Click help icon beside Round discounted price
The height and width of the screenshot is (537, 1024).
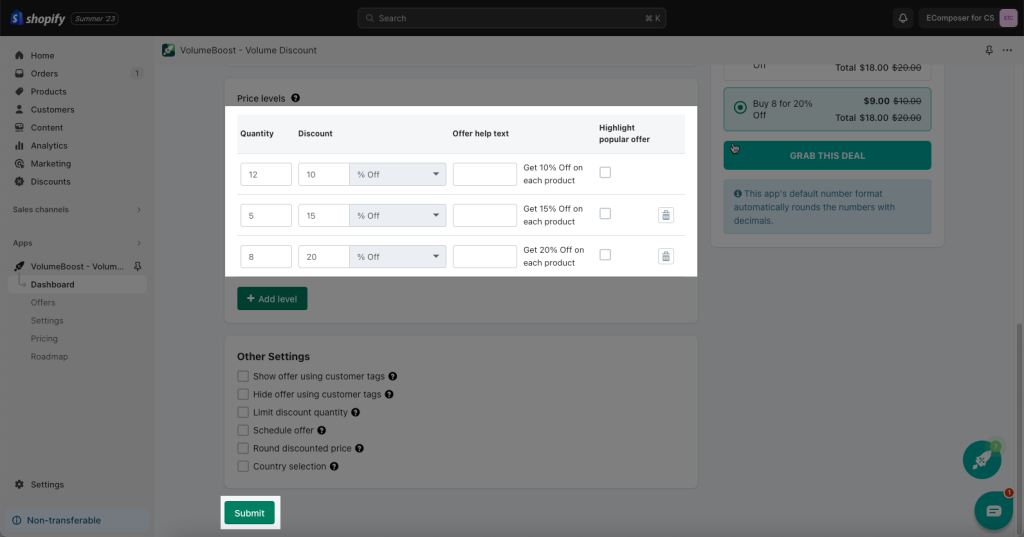359,449
